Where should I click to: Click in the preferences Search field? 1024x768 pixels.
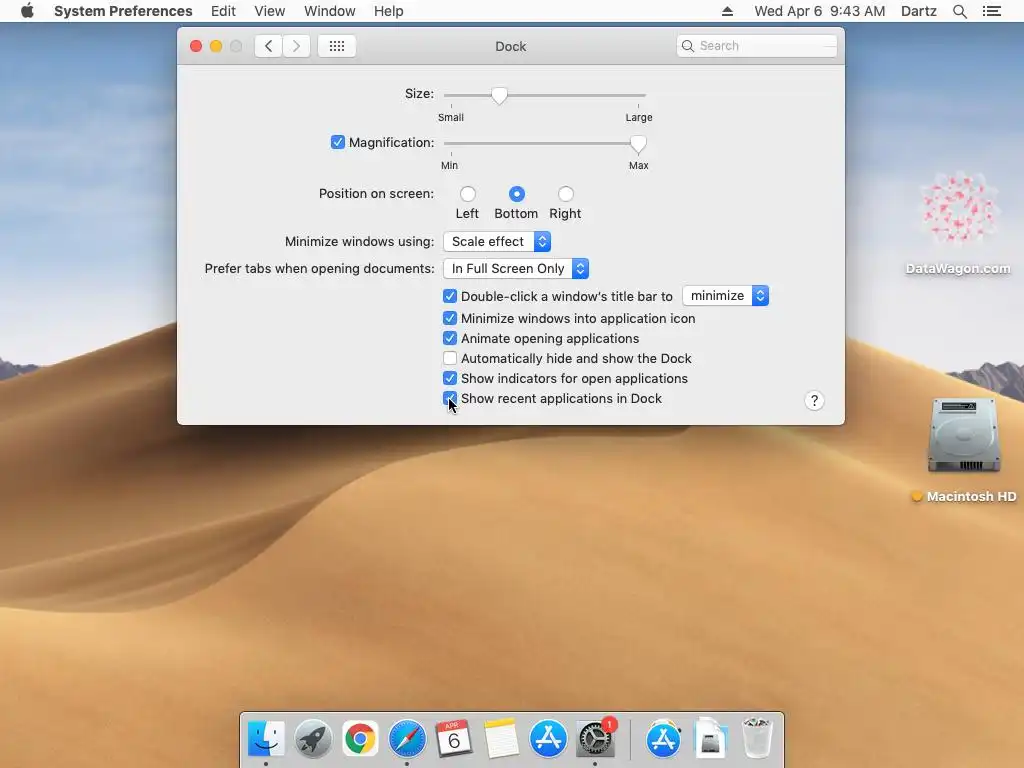pos(757,46)
